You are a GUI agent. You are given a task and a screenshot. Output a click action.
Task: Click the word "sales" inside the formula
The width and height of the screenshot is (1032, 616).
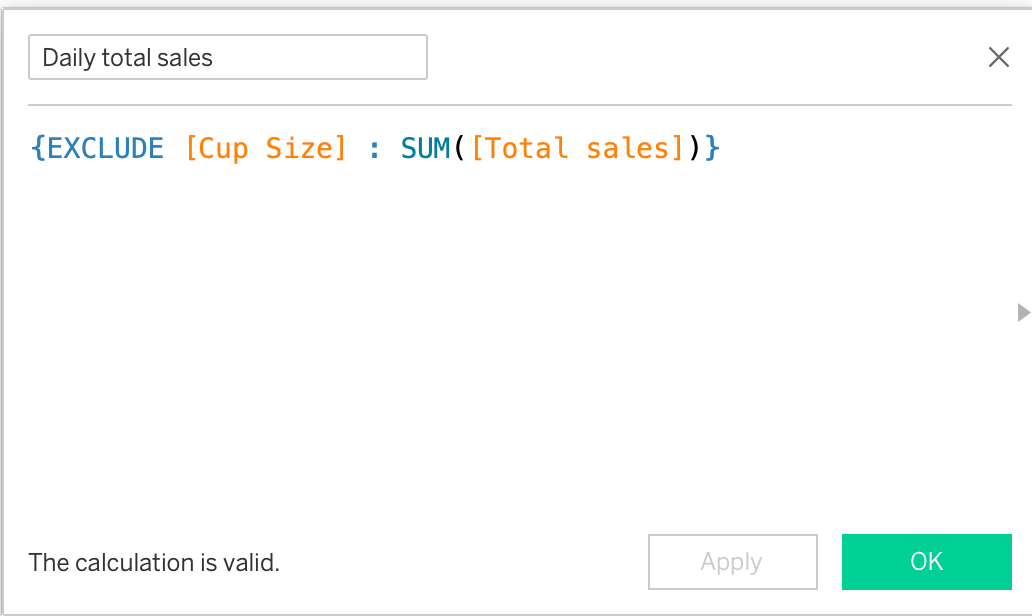[627, 149]
